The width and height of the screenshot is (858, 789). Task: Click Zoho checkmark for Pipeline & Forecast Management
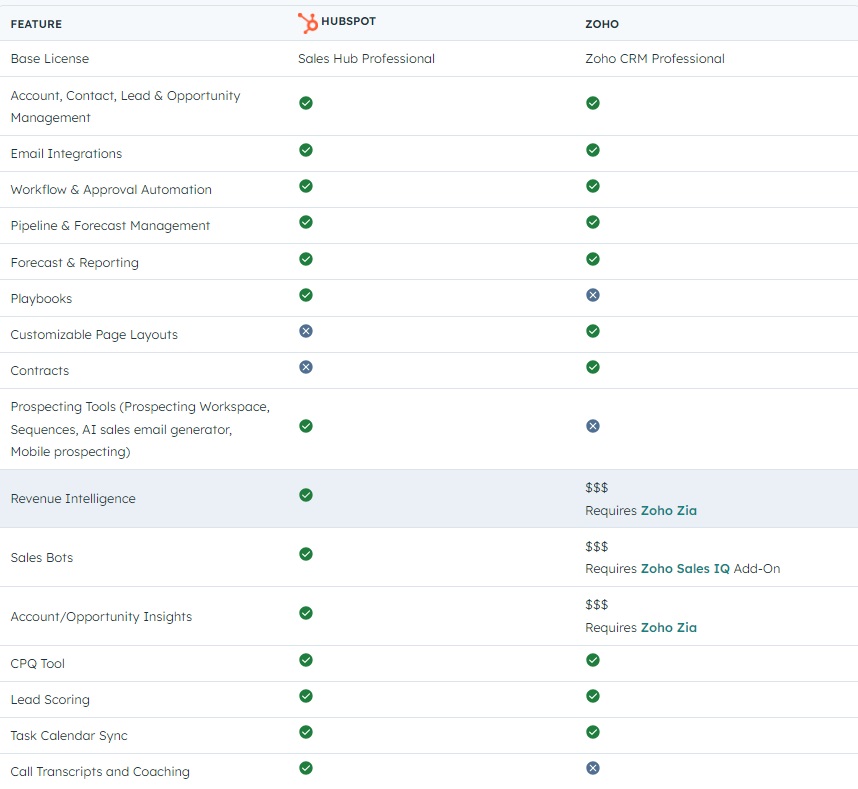point(593,222)
